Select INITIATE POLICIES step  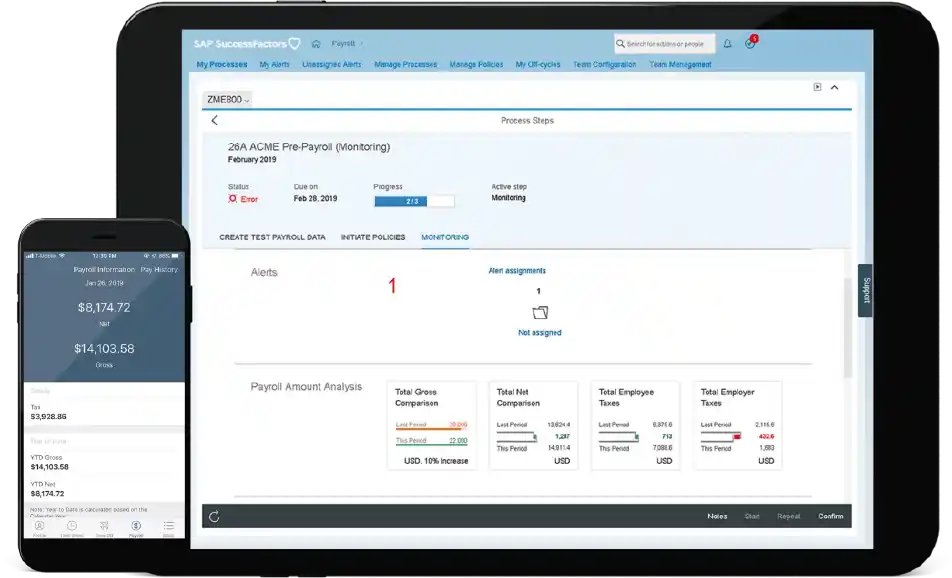pyautogui.click(x=373, y=237)
